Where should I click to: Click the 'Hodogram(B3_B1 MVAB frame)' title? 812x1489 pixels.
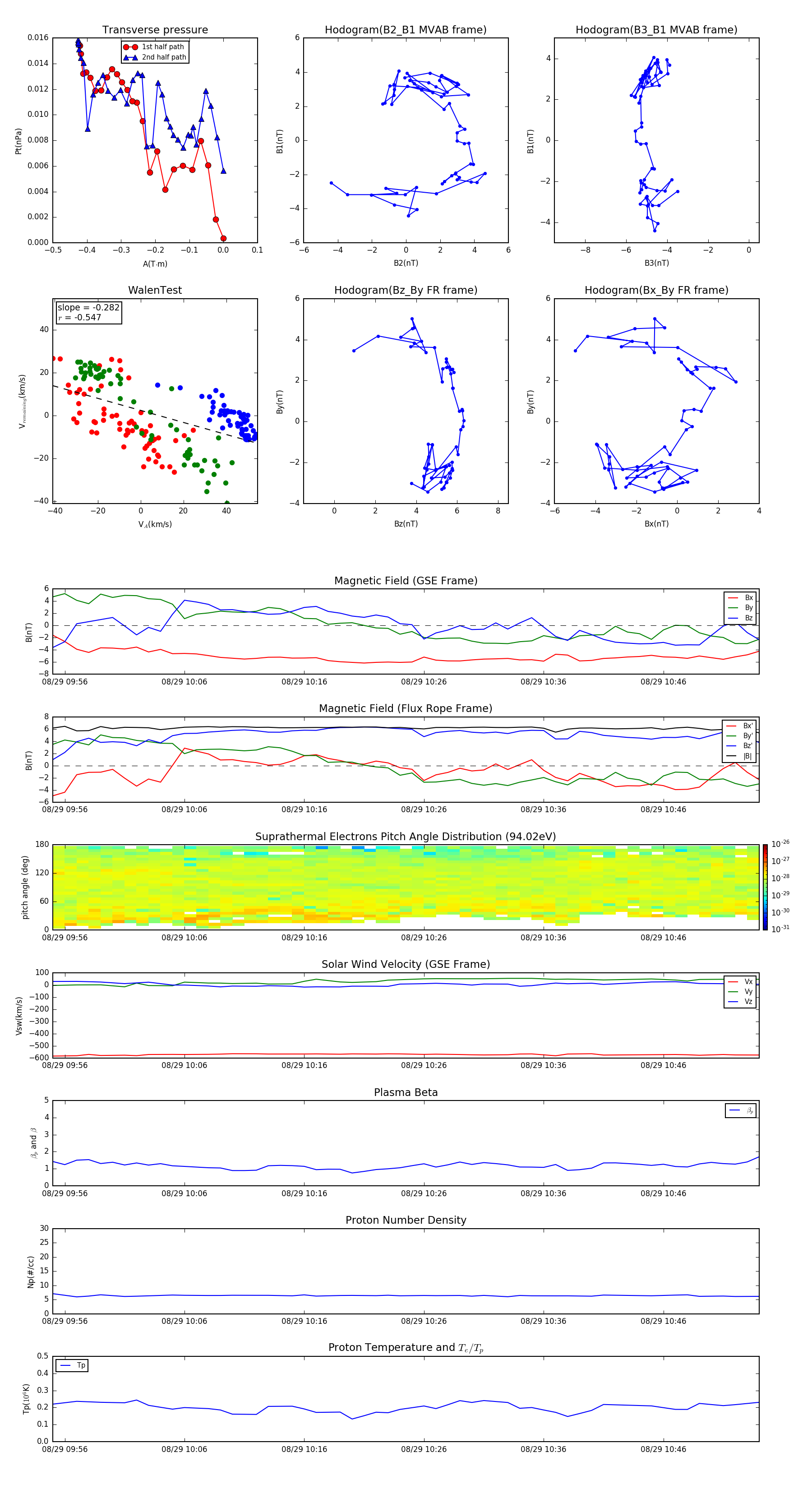click(656, 30)
